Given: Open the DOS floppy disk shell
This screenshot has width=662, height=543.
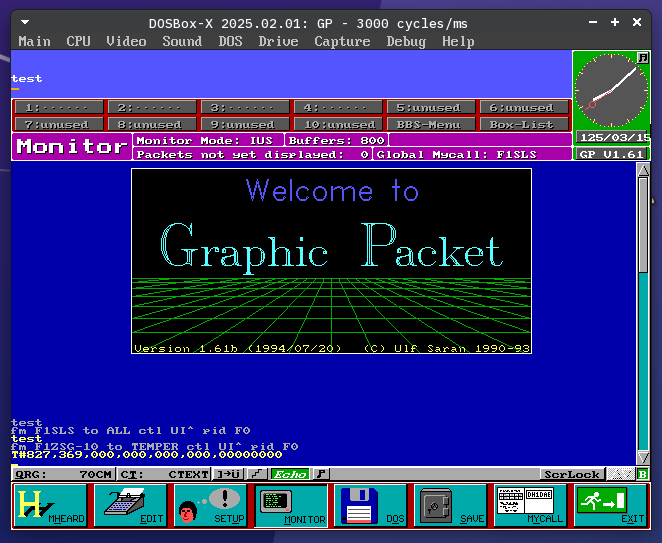Looking at the screenshot, I should (x=371, y=505).
